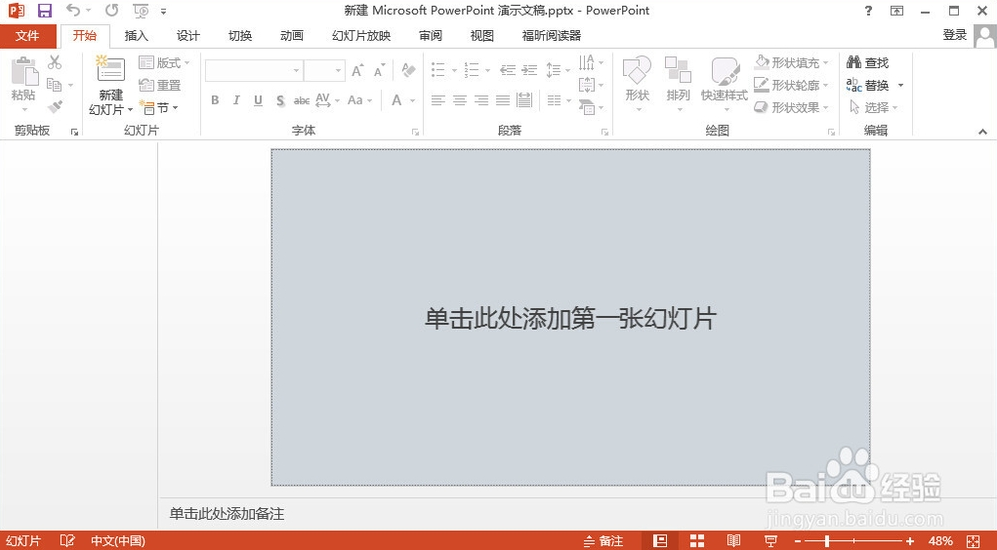Click the font color A button
997x550 pixels.
point(397,100)
